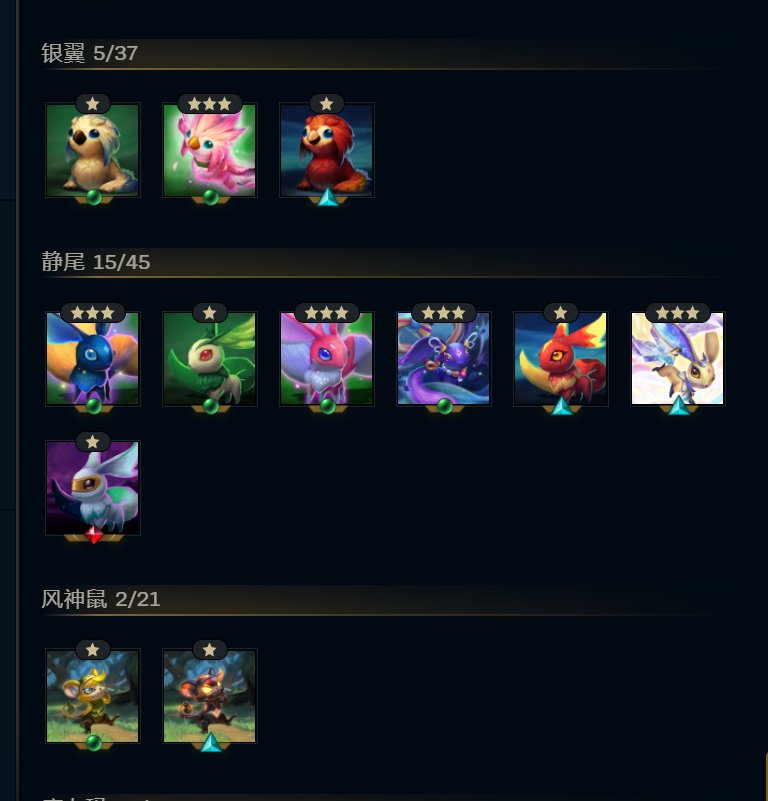Click blue triangle icon under fiery 风神鼠
Image resolution: width=768 pixels, height=801 pixels.
click(211, 743)
